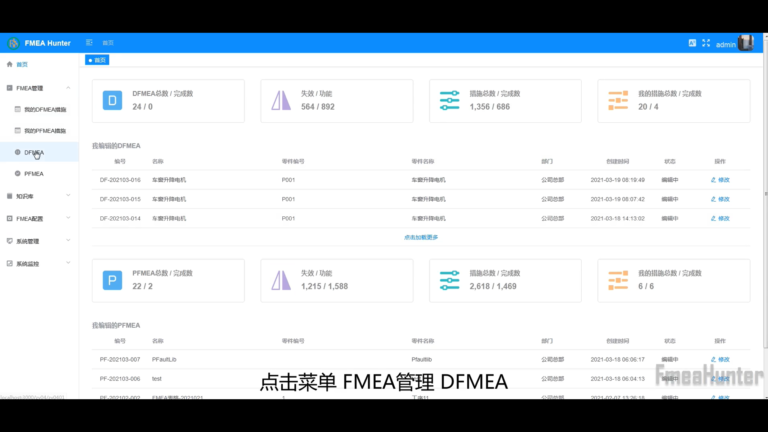Click the FMEA Hunter logo icon
This screenshot has height=432, width=768.
[13, 43]
